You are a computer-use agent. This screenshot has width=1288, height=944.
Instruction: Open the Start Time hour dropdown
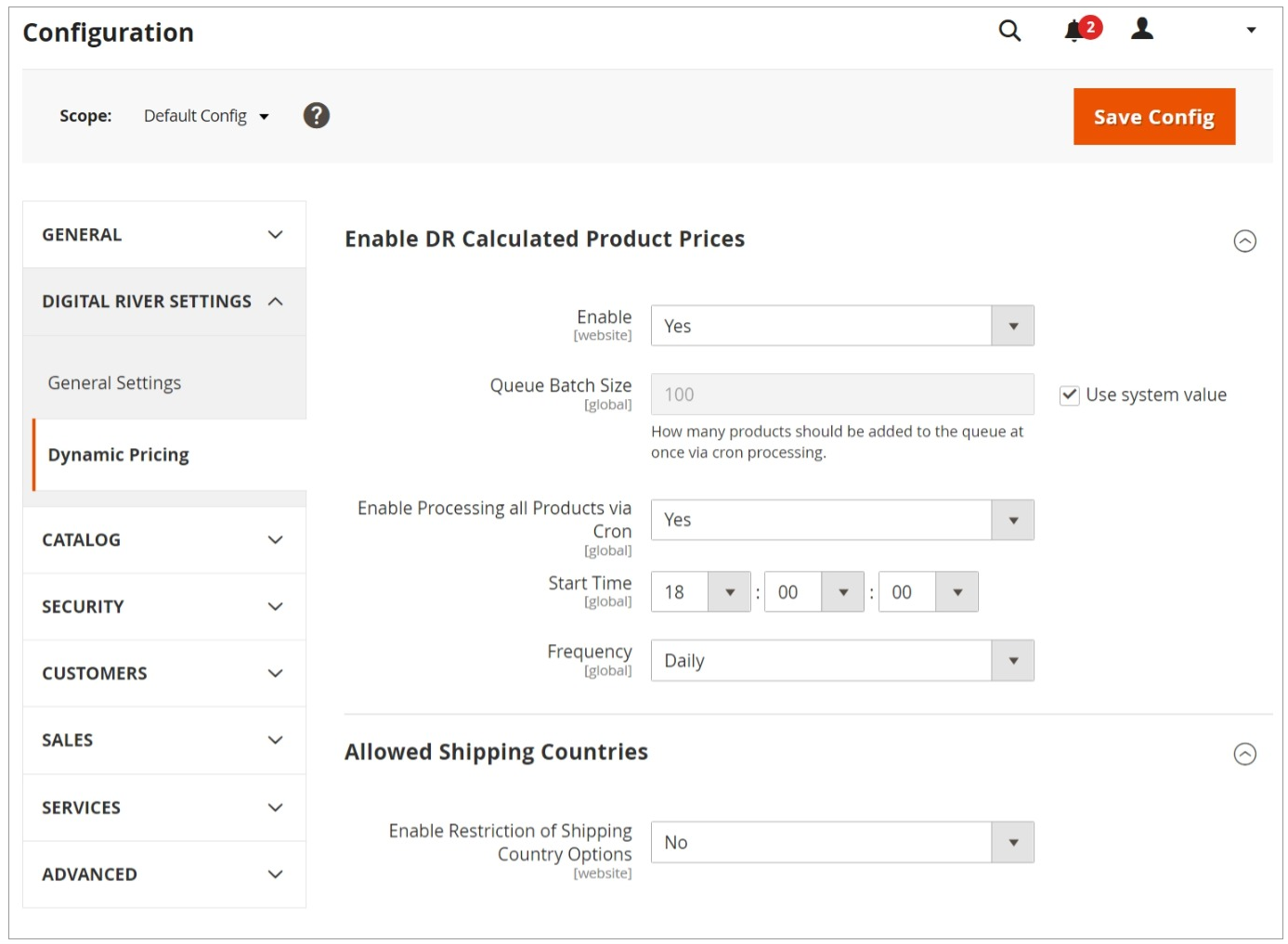pos(700,592)
